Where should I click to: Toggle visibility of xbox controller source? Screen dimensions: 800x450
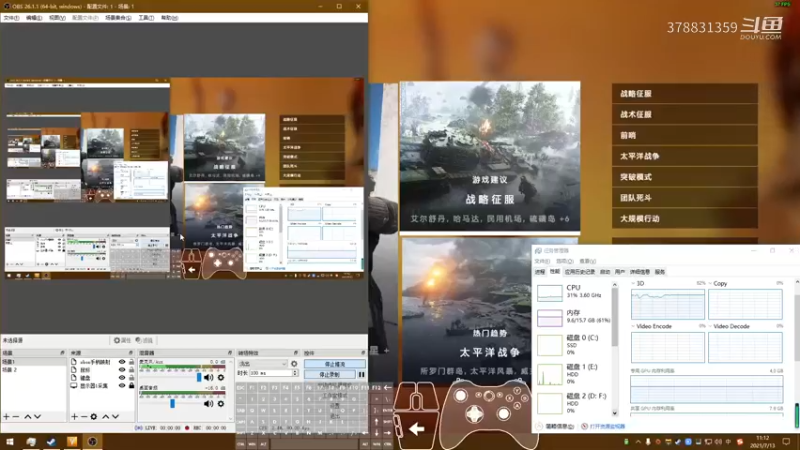pyautogui.click(x=122, y=362)
